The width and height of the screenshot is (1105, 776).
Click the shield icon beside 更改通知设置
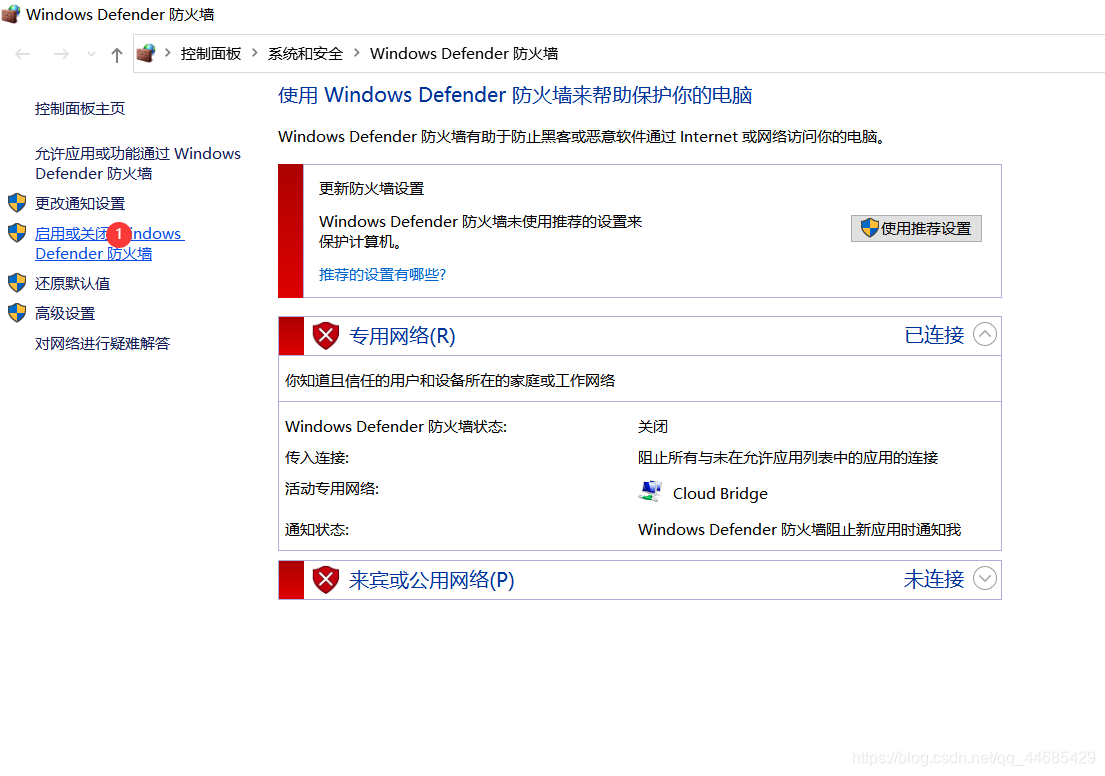[x=17, y=203]
